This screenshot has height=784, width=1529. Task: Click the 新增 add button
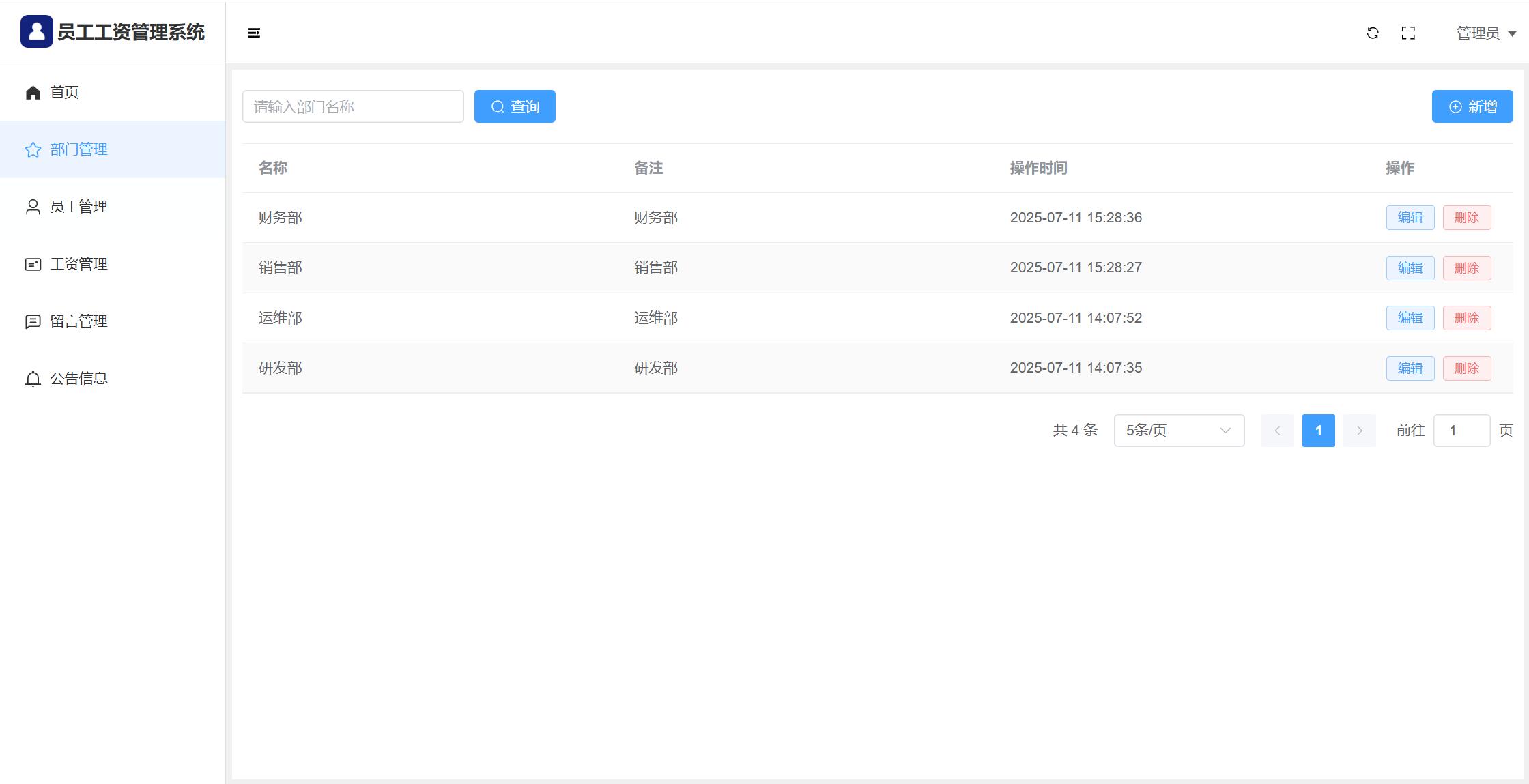[1472, 106]
